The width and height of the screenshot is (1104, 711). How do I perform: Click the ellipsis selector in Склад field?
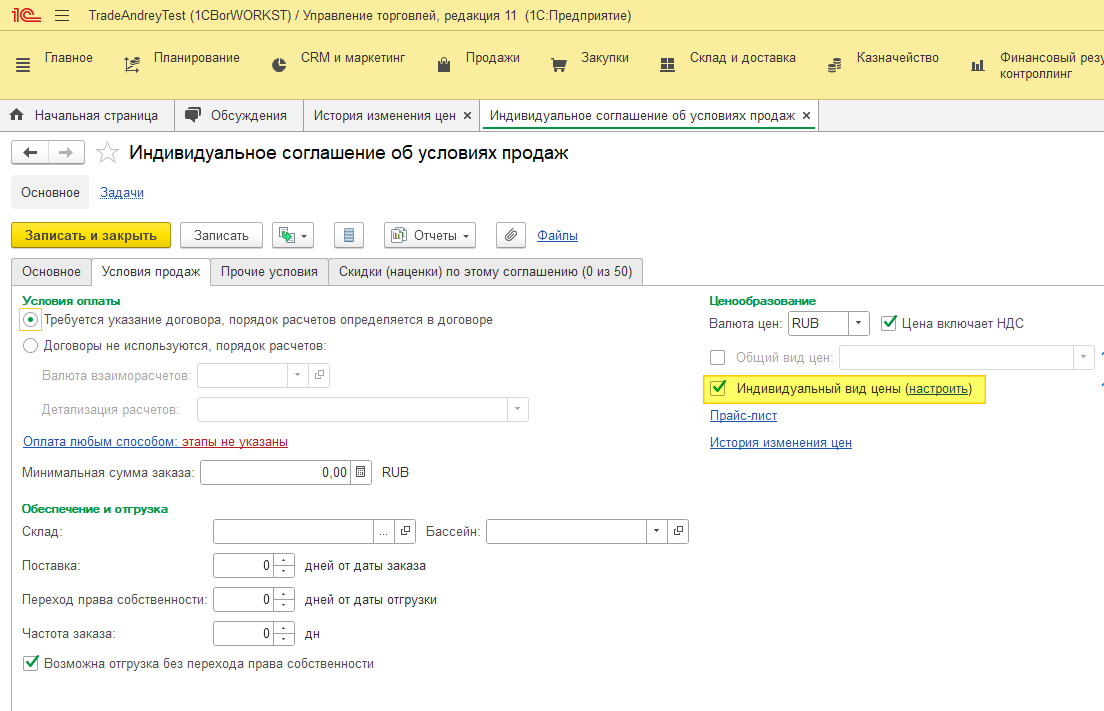click(x=384, y=532)
